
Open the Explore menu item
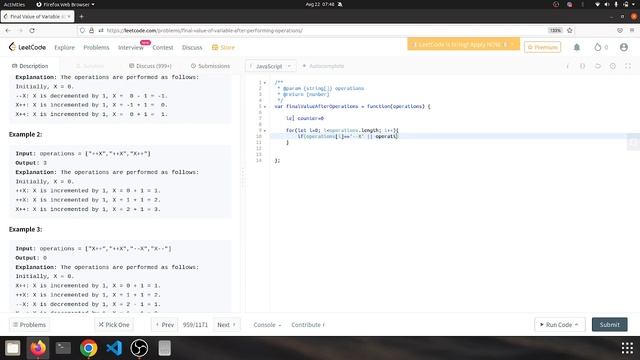tap(64, 47)
